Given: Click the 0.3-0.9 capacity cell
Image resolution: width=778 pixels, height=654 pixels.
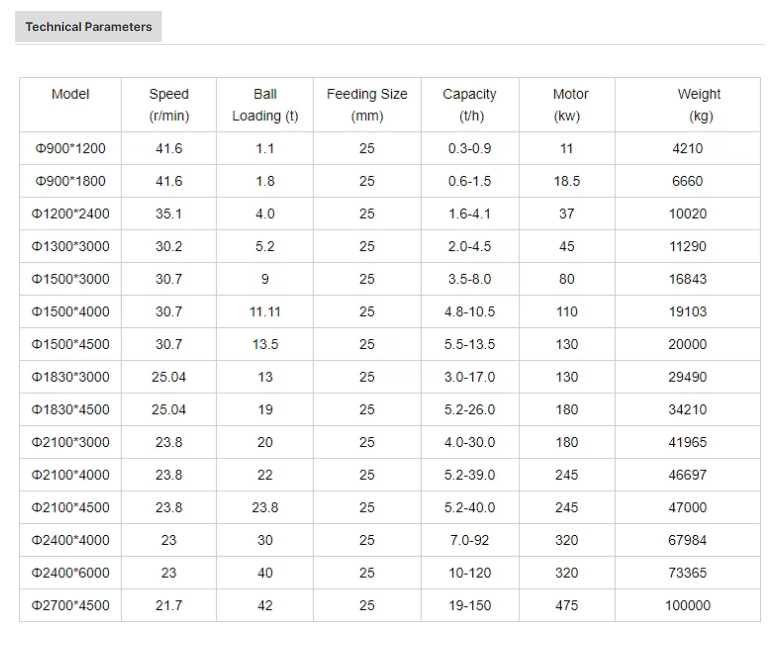Looking at the screenshot, I should (x=469, y=149).
